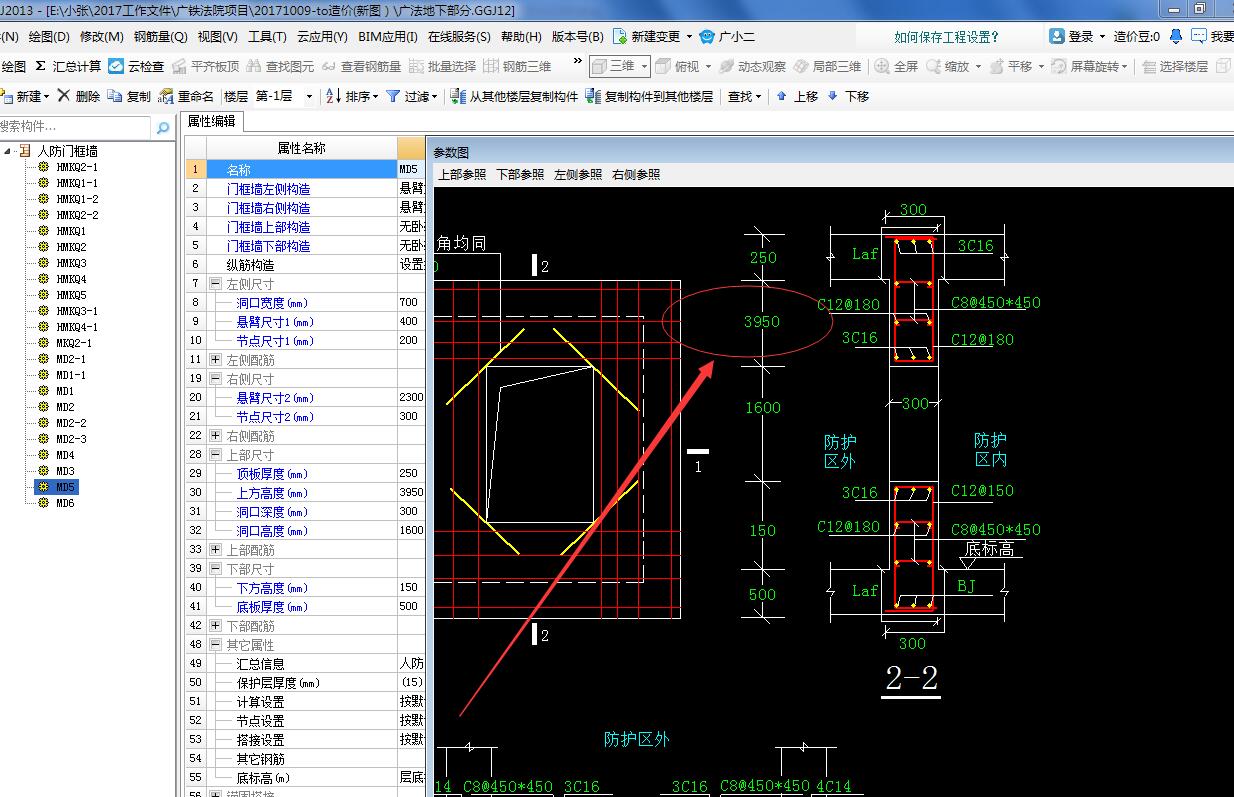Image resolution: width=1234 pixels, height=797 pixels.
Task: Click 复制构件到其他楼层 icon
Action: pyautogui.click(x=593, y=96)
